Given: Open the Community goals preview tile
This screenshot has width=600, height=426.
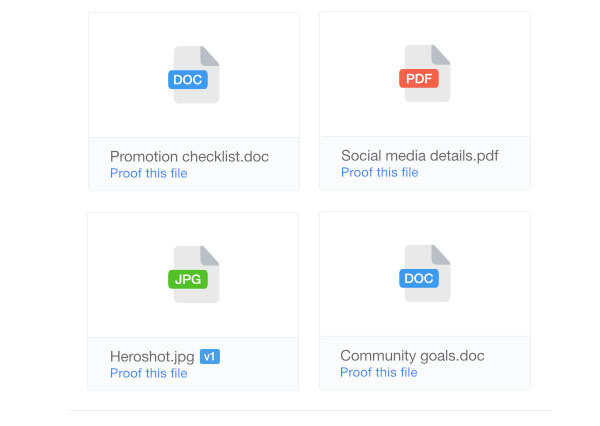Looking at the screenshot, I should click(x=425, y=274).
